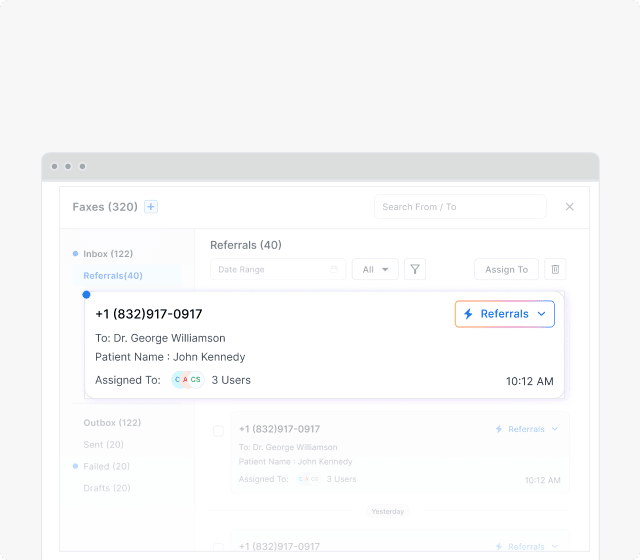Click the assigned users avatar group
Viewport: 640px width, 560px height.
coord(186,380)
